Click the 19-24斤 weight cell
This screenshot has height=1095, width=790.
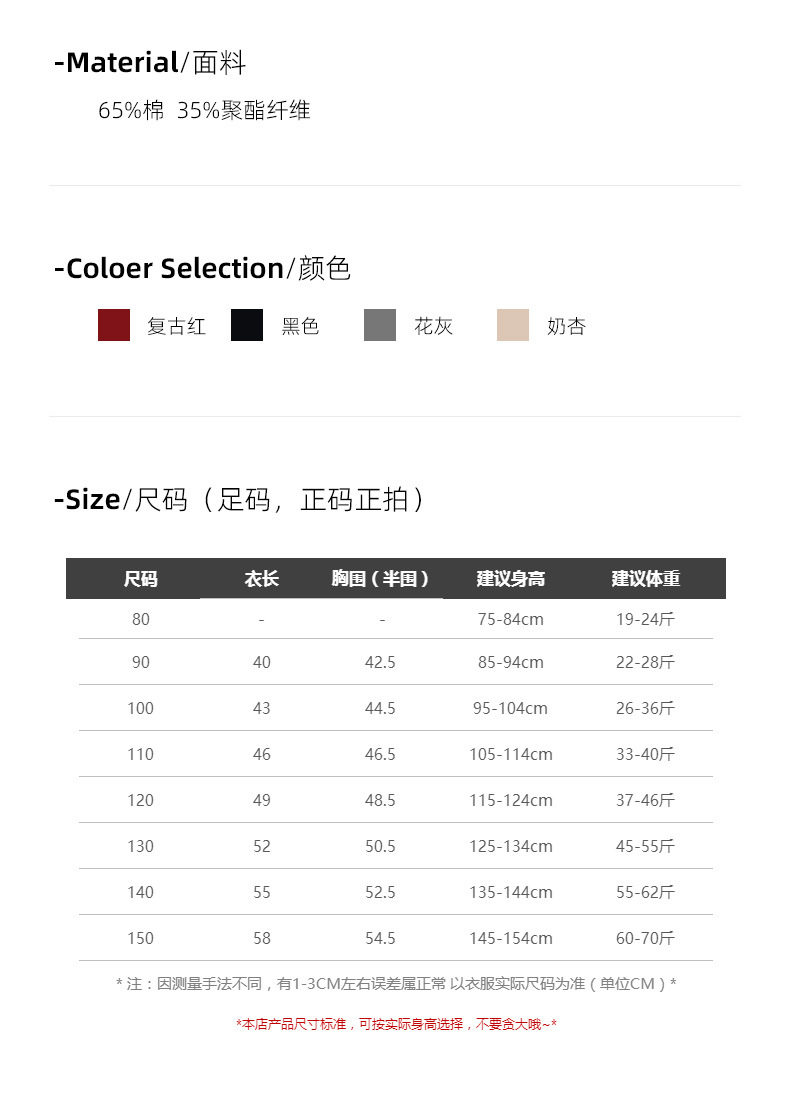645,619
